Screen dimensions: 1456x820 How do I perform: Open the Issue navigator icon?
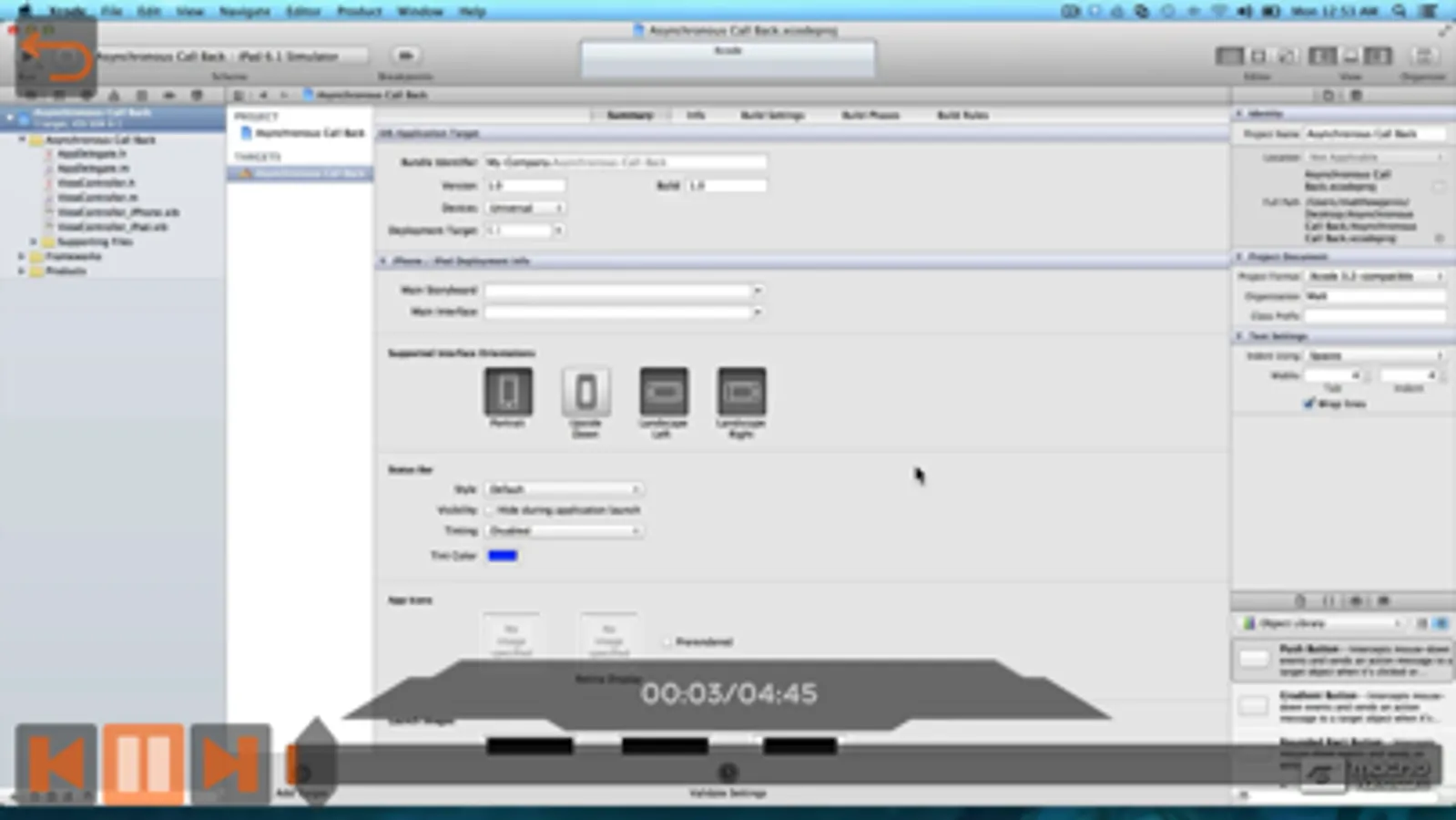pyautogui.click(x=114, y=95)
